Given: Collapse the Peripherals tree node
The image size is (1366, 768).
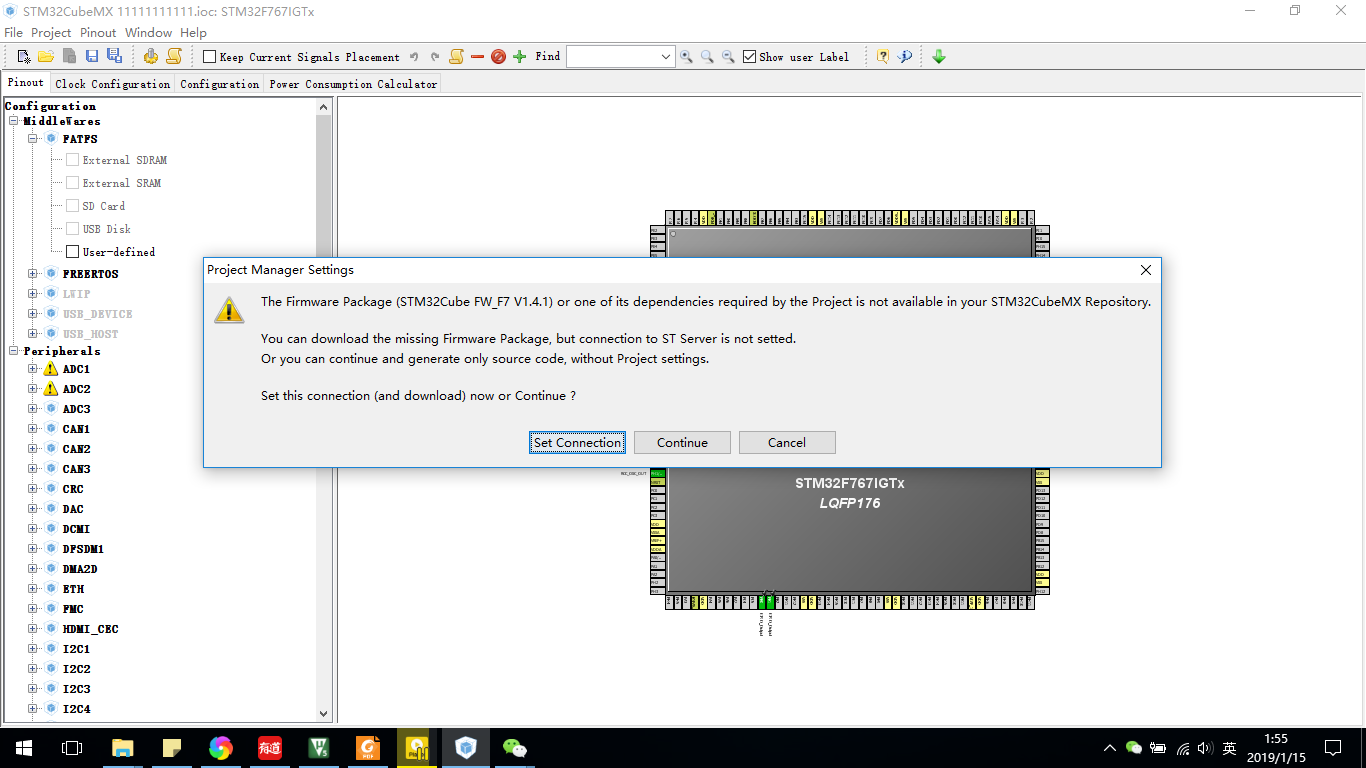Looking at the screenshot, I should (x=14, y=351).
